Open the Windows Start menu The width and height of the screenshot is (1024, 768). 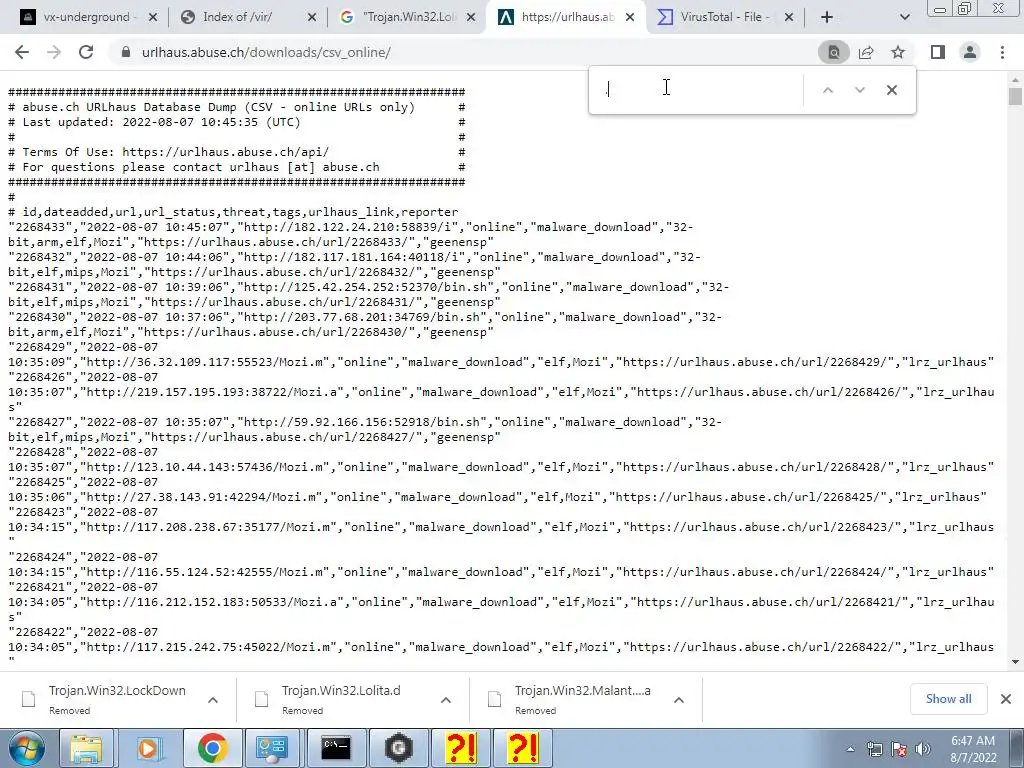(x=26, y=748)
